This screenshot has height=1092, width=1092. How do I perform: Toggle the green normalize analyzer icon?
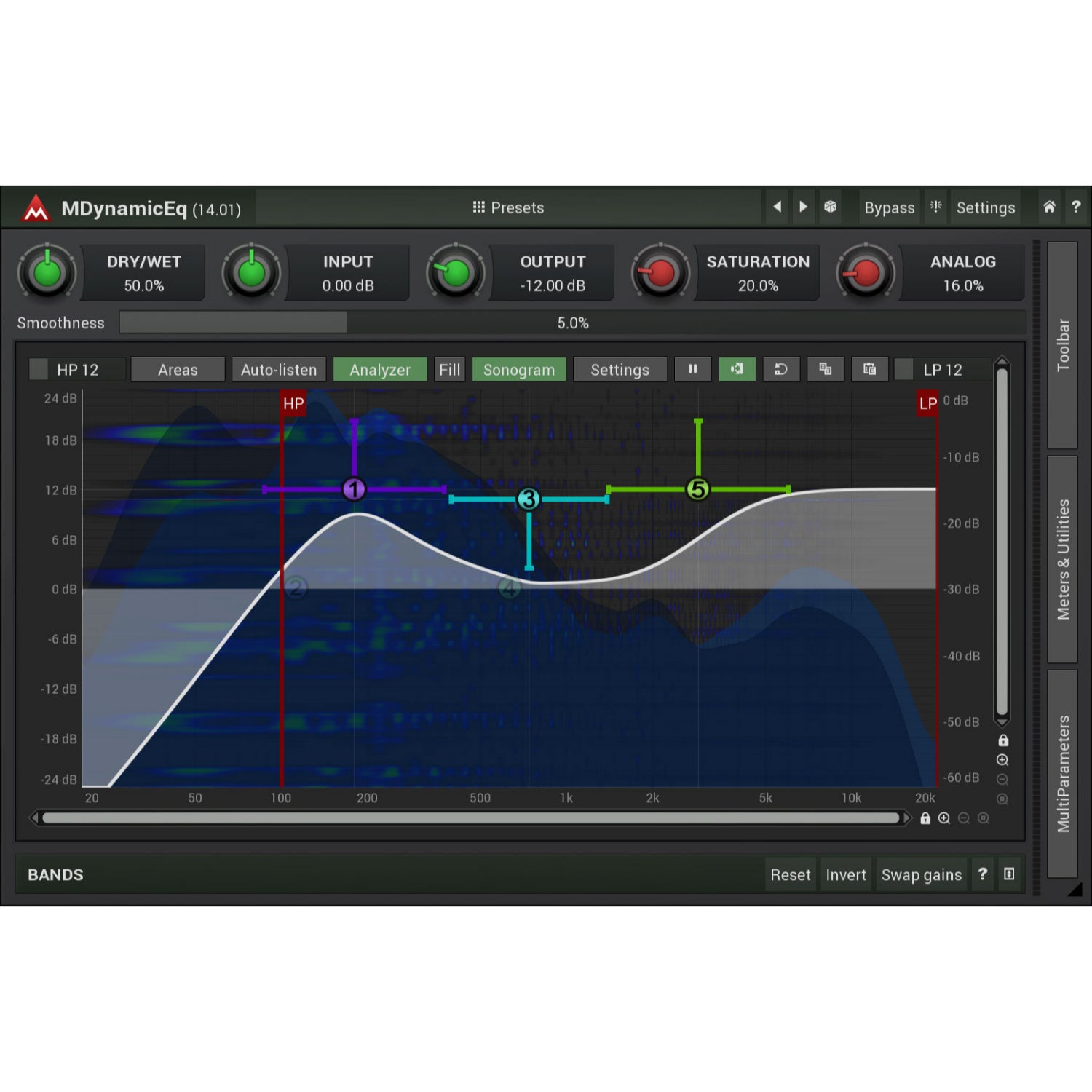[x=737, y=369]
